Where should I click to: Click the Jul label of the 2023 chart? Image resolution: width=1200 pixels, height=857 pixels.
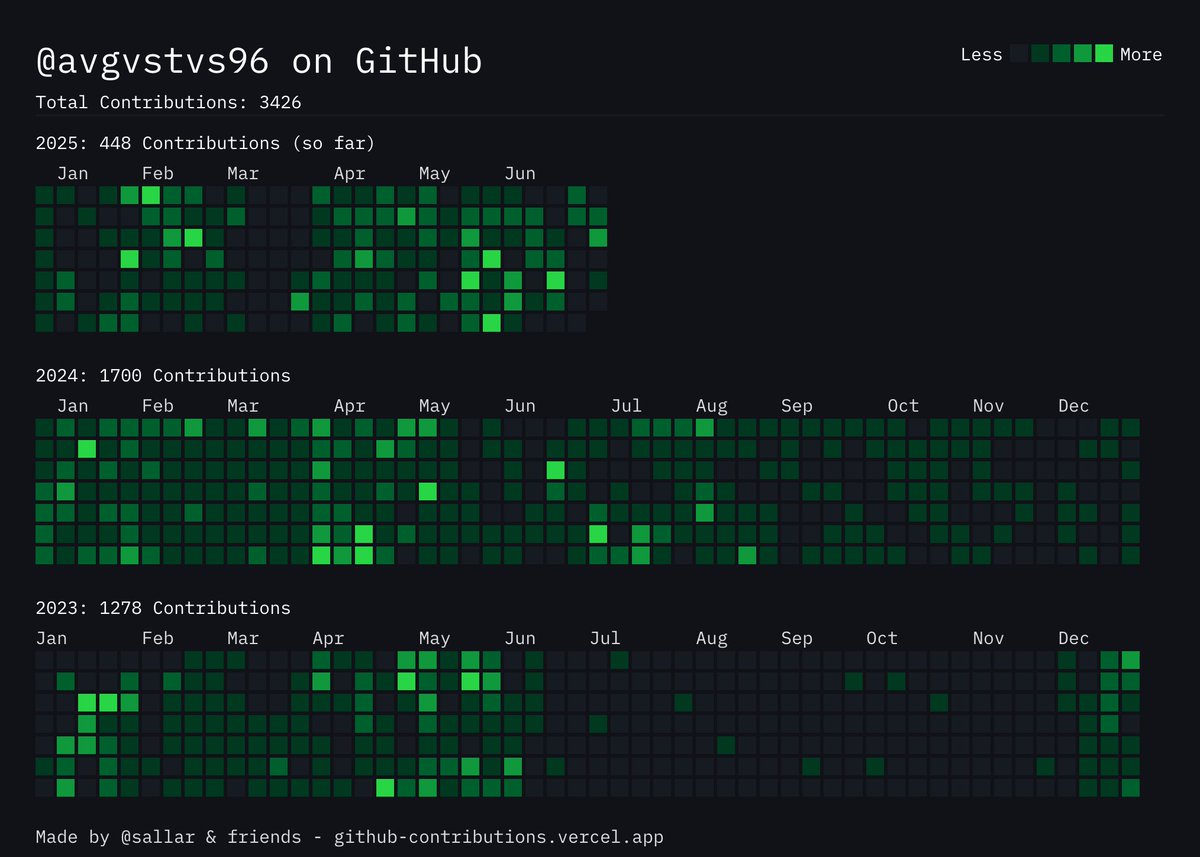pyautogui.click(x=605, y=638)
